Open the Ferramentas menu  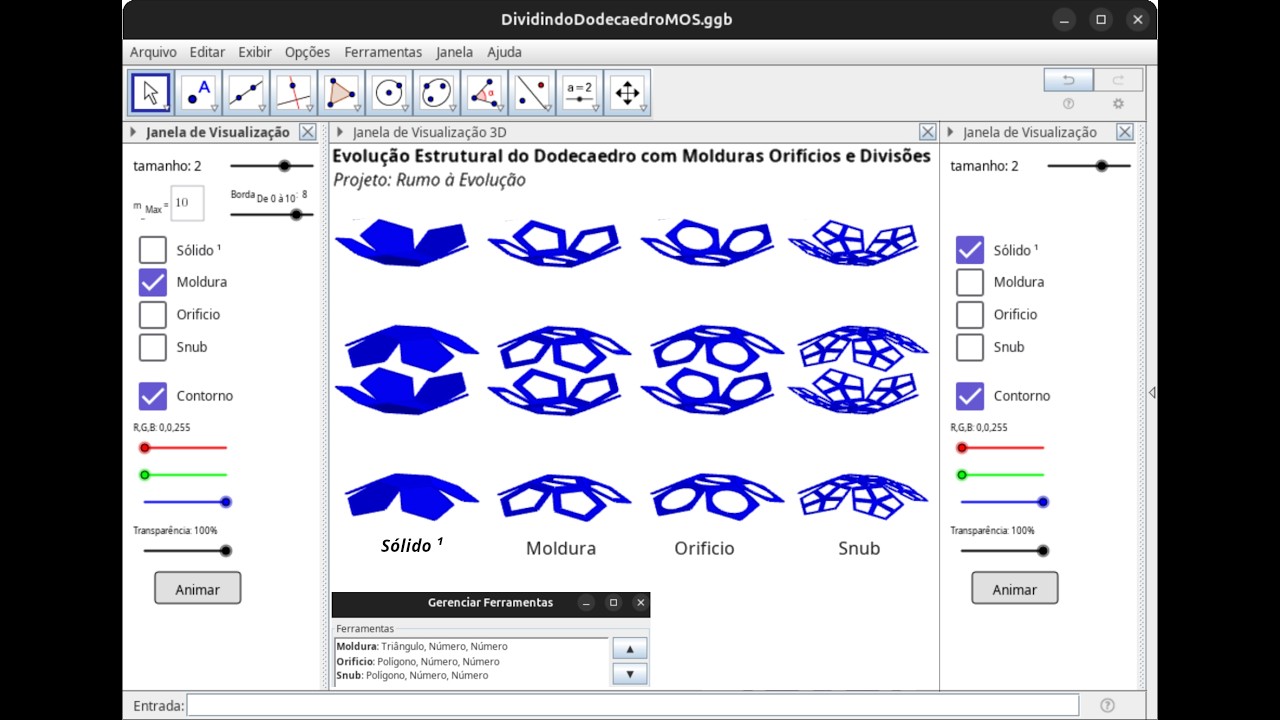coord(383,52)
